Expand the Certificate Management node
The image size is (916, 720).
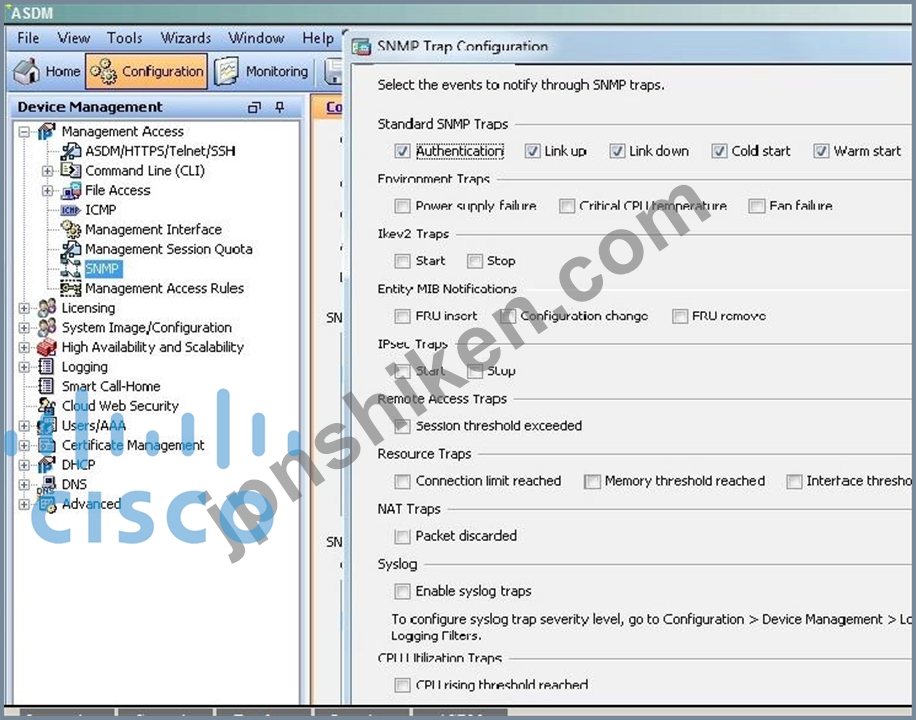coord(24,445)
